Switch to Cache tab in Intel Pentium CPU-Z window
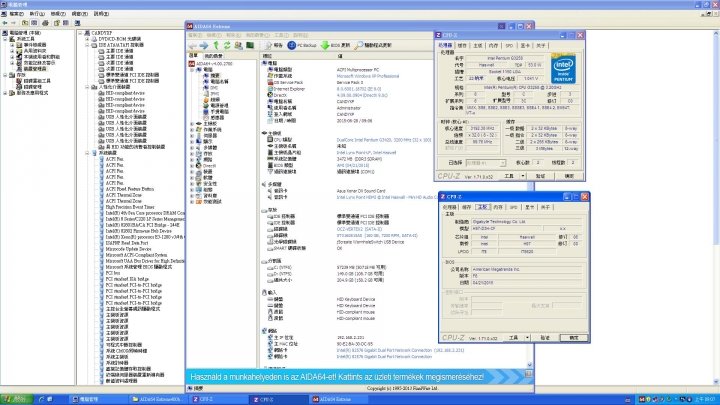Image resolution: width=720 pixels, height=405 pixels. pyautogui.click(x=462, y=46)
